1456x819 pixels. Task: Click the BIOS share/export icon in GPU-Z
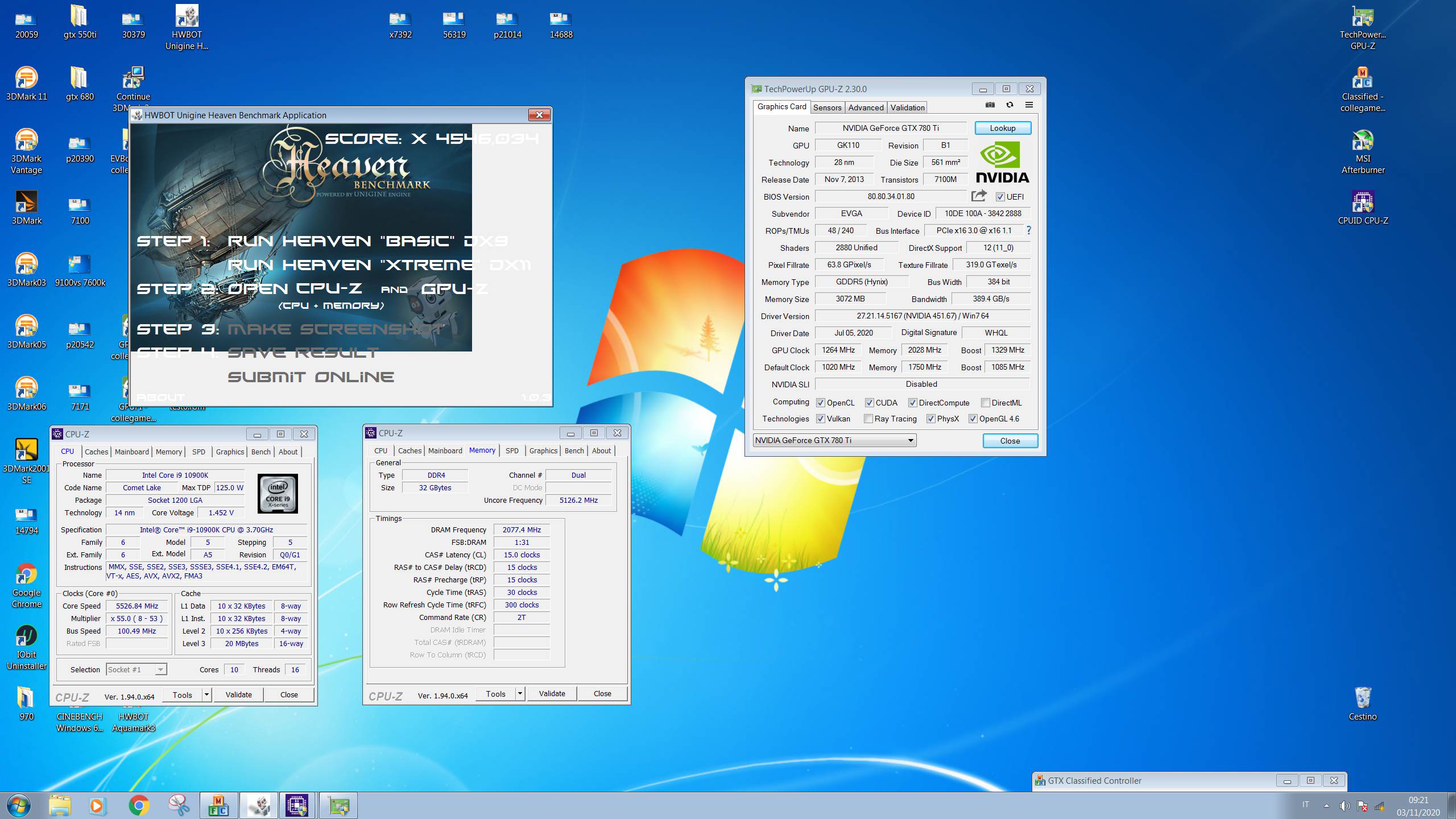tap(979, 196)
